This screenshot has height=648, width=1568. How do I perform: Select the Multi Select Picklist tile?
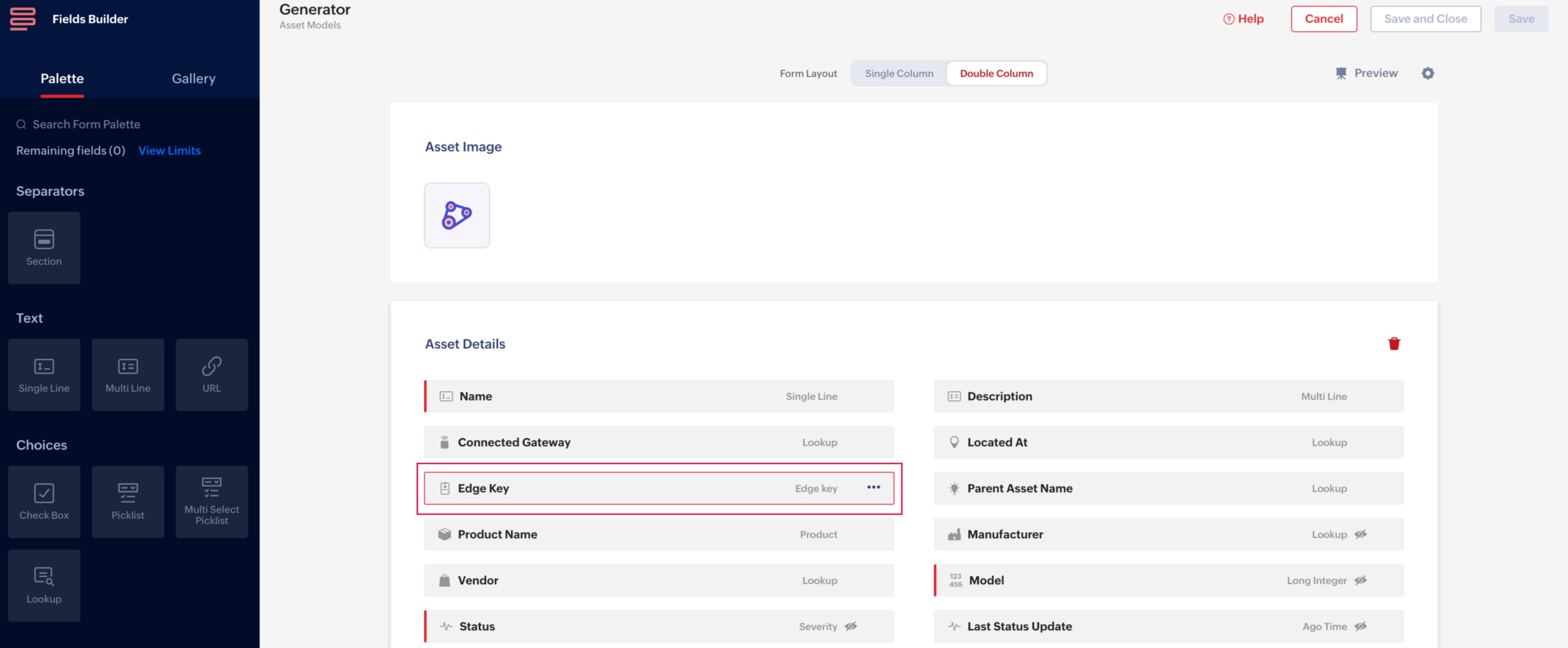point(211,501)
